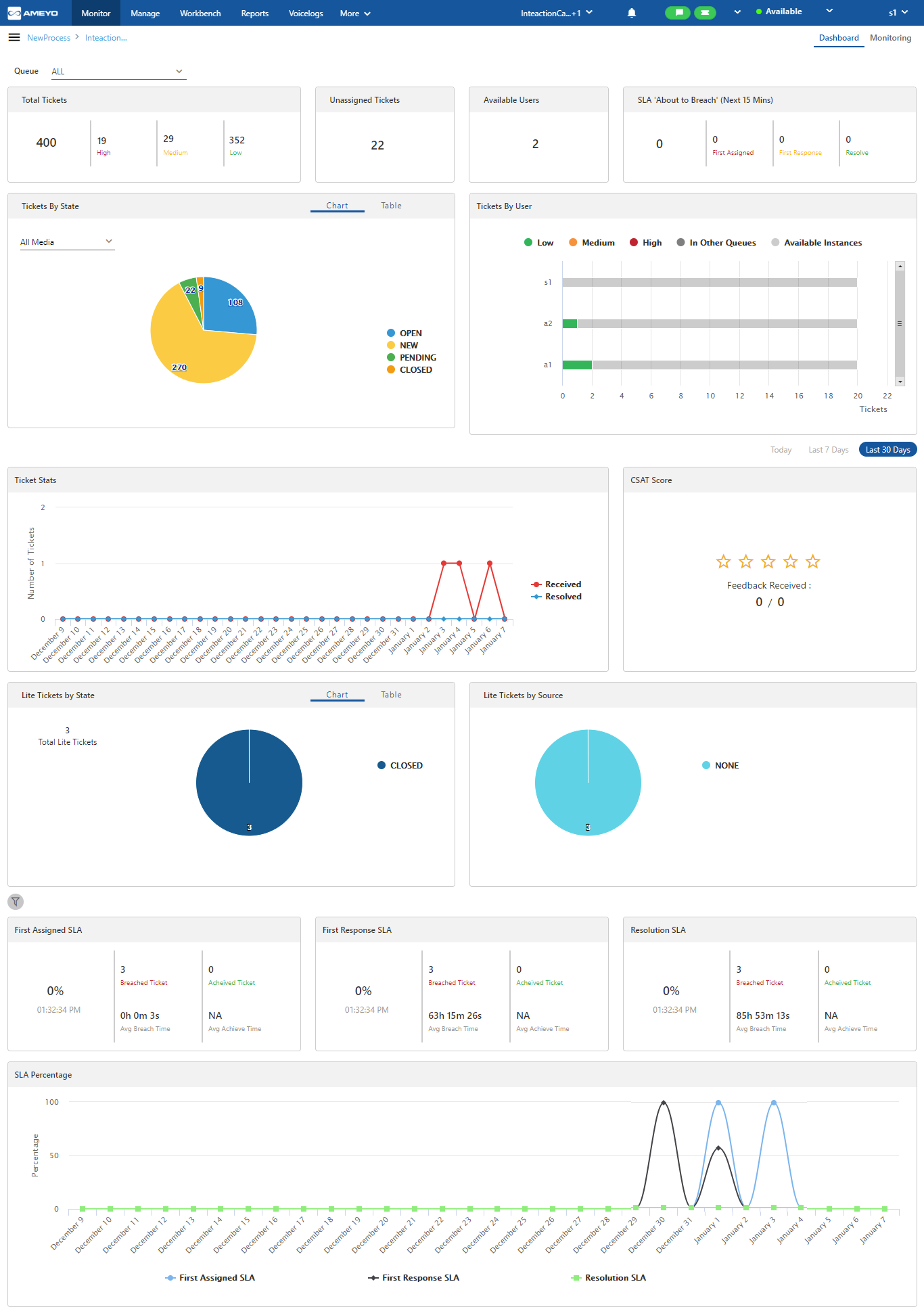
Task: Toggle NEW legend in Tickets By State
Action: coord(402,346)
